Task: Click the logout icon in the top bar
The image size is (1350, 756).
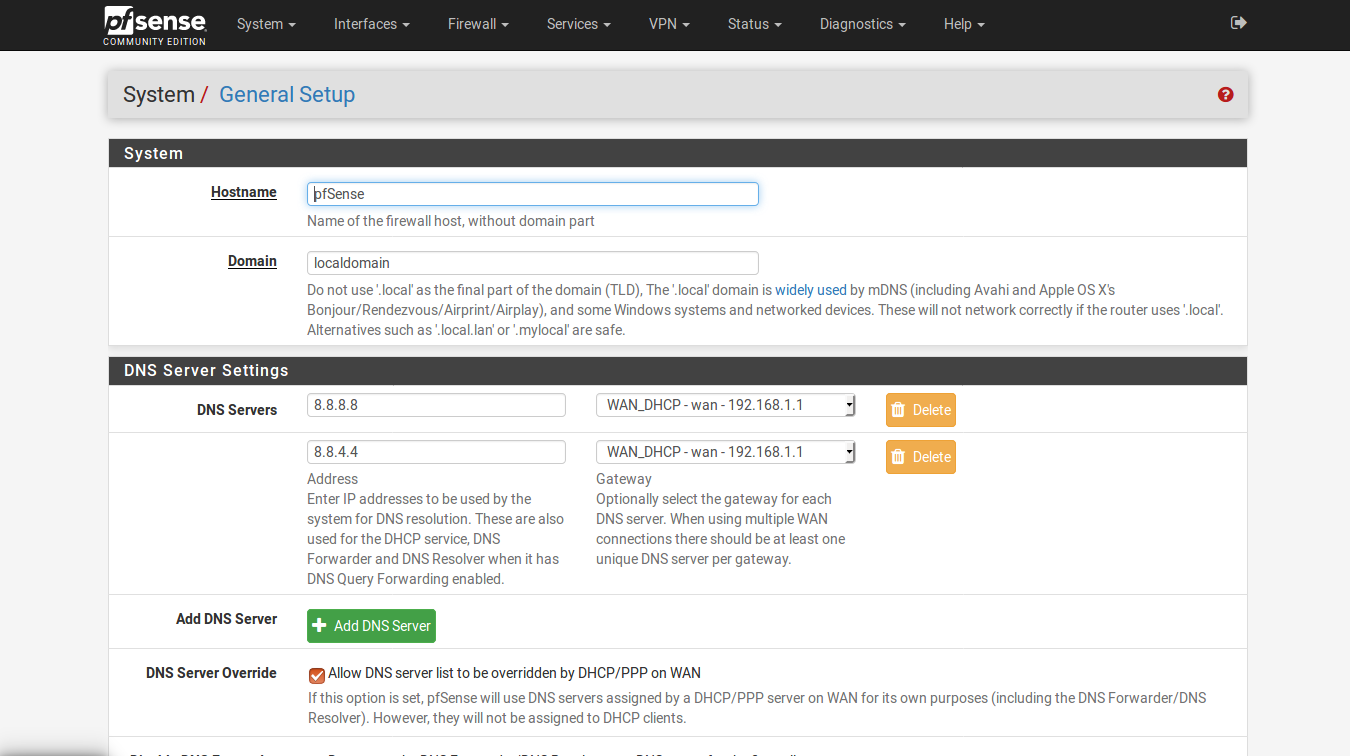Action: (x=1238, y=23)
